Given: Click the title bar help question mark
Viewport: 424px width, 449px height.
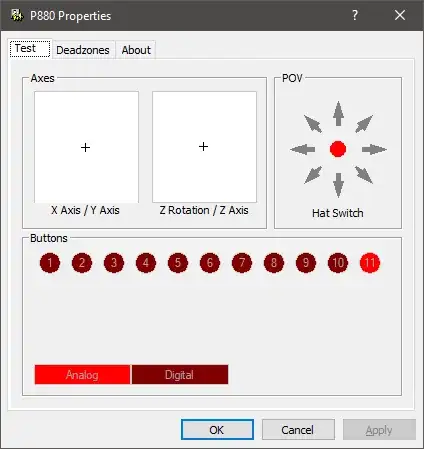Looking at the screenshot, I should (355, 15).
